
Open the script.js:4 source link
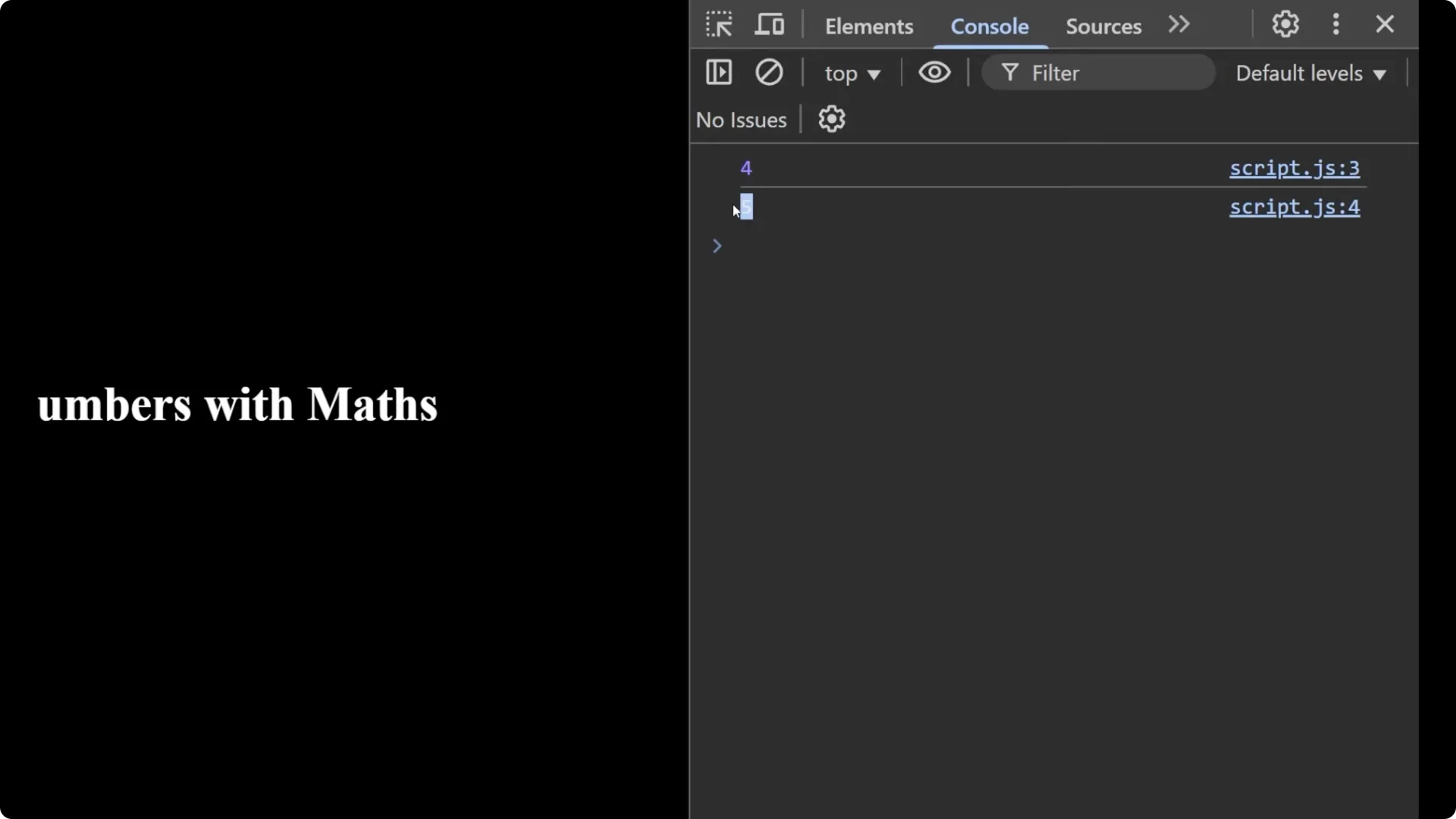(x=1294, y=206)
